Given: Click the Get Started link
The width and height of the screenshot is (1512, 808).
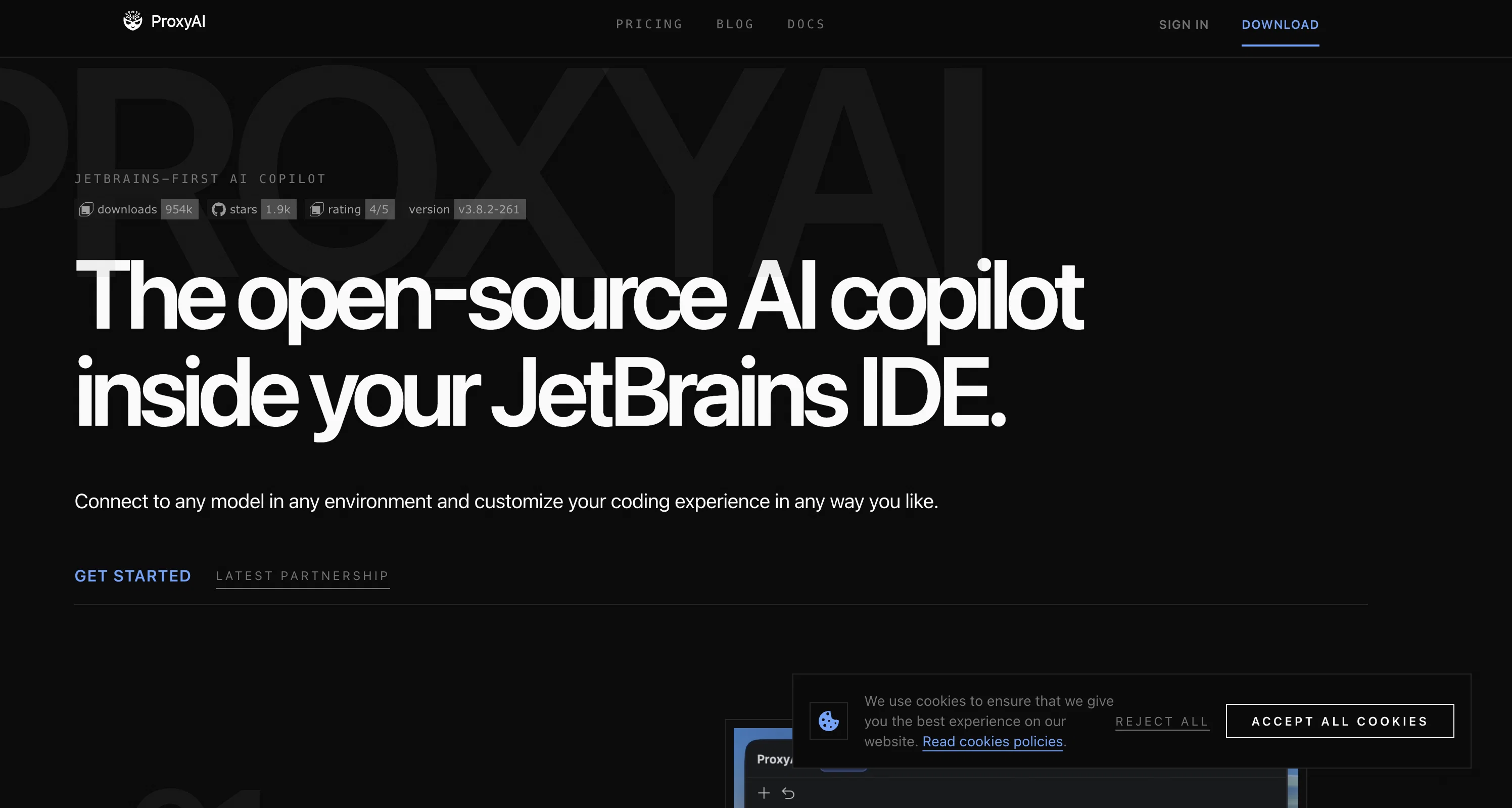Looking at the screenshot, I should 132,576.
